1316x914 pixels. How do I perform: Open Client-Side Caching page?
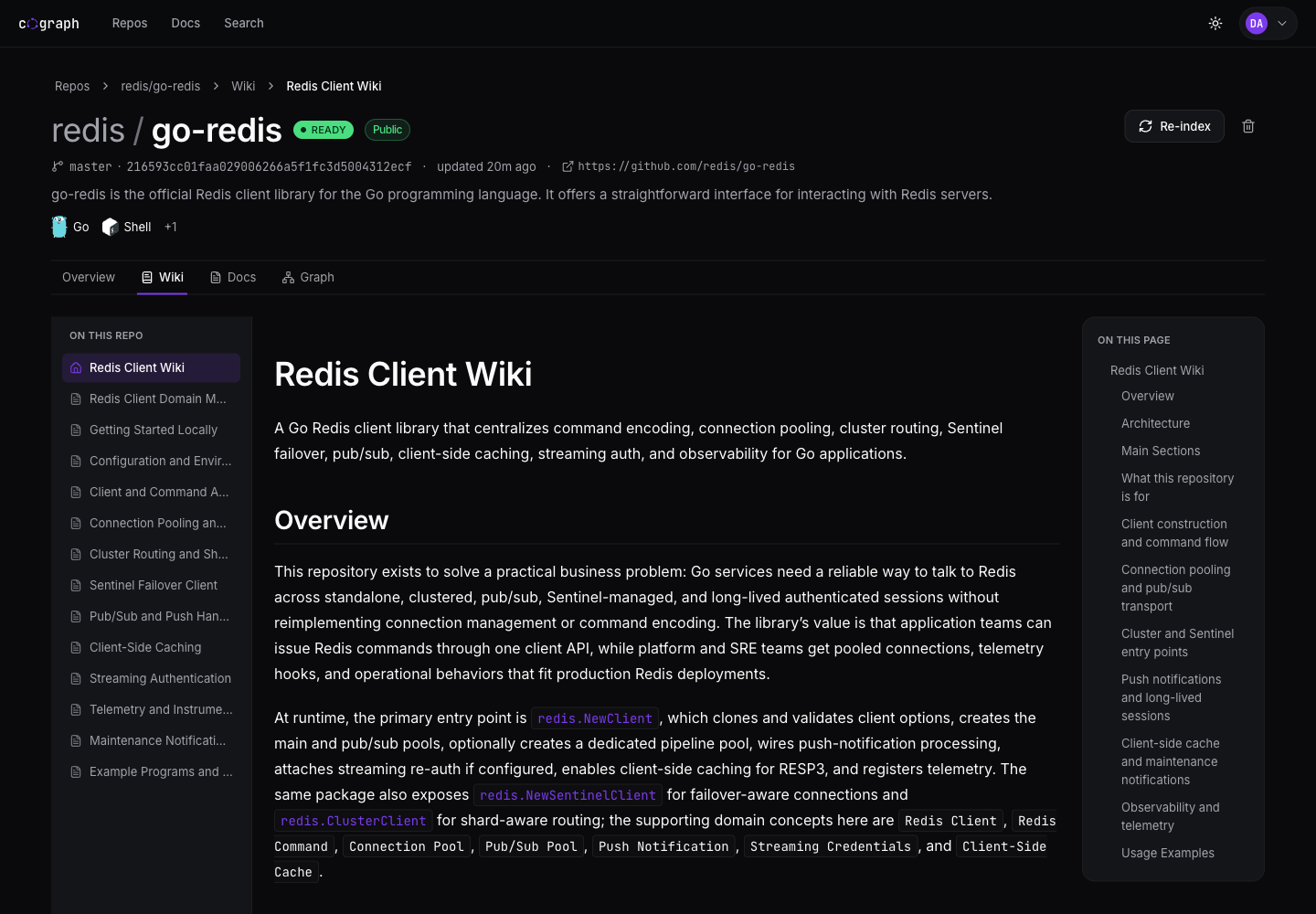coord(152,647)
